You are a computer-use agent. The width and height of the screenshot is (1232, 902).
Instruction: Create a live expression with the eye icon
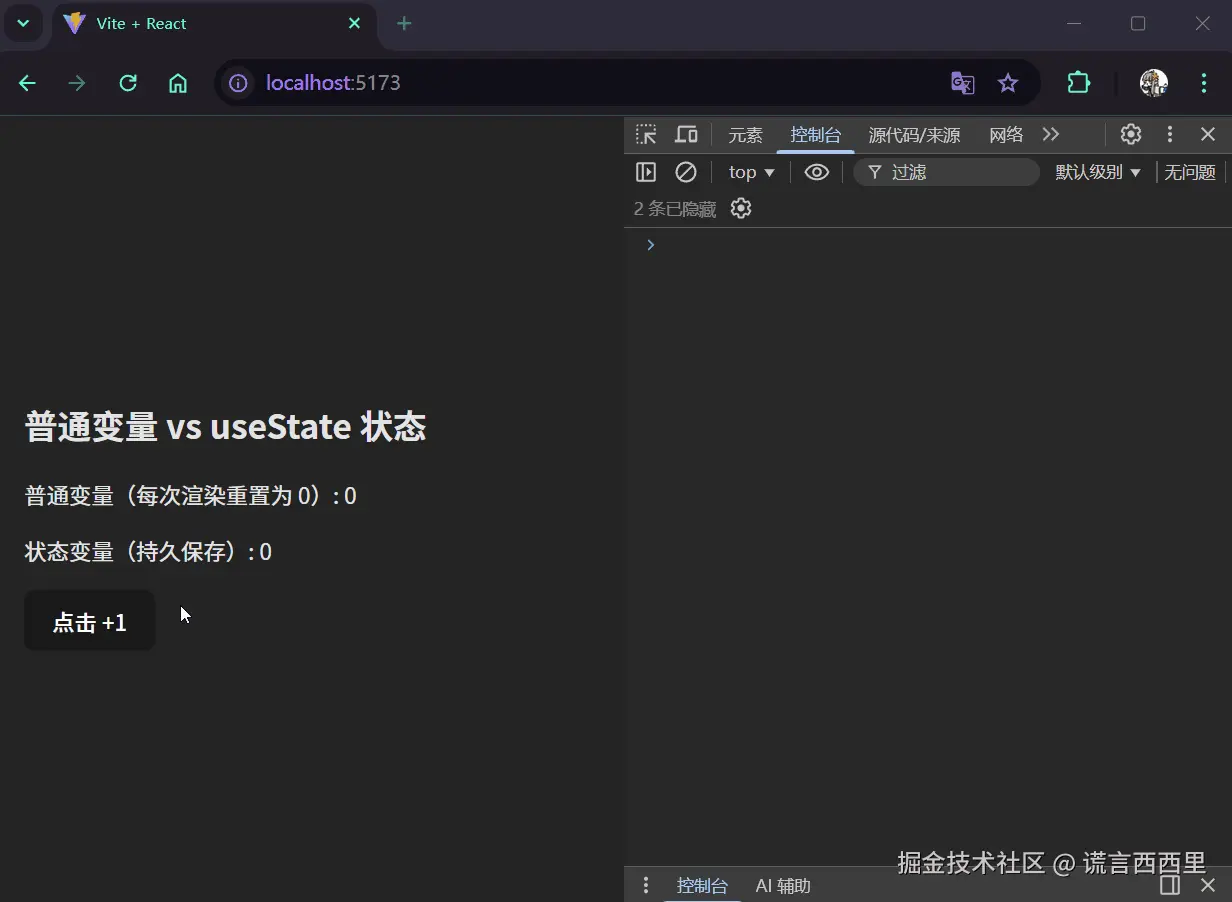(817, 172)
